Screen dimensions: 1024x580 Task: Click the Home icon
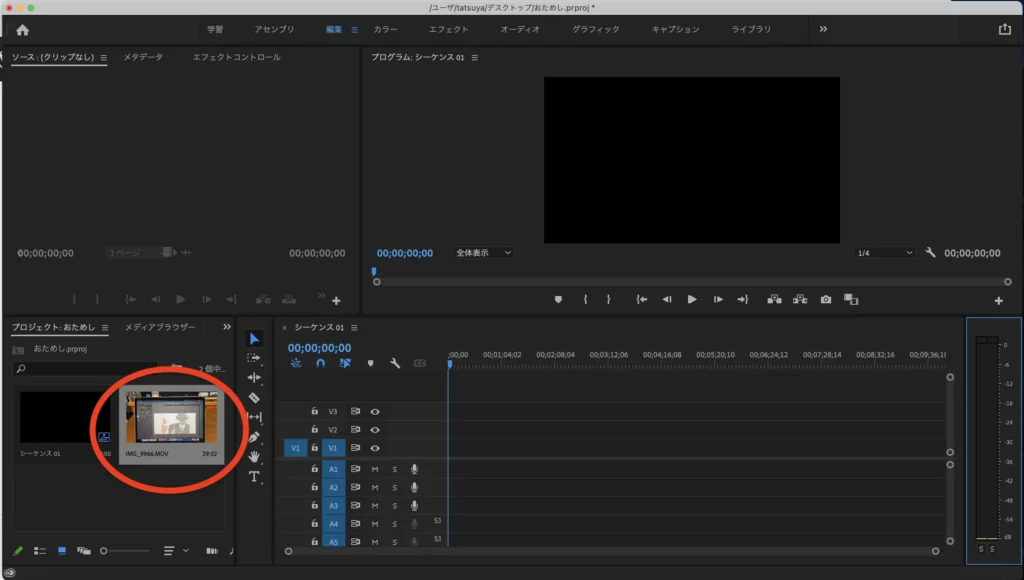pos(22,30)
